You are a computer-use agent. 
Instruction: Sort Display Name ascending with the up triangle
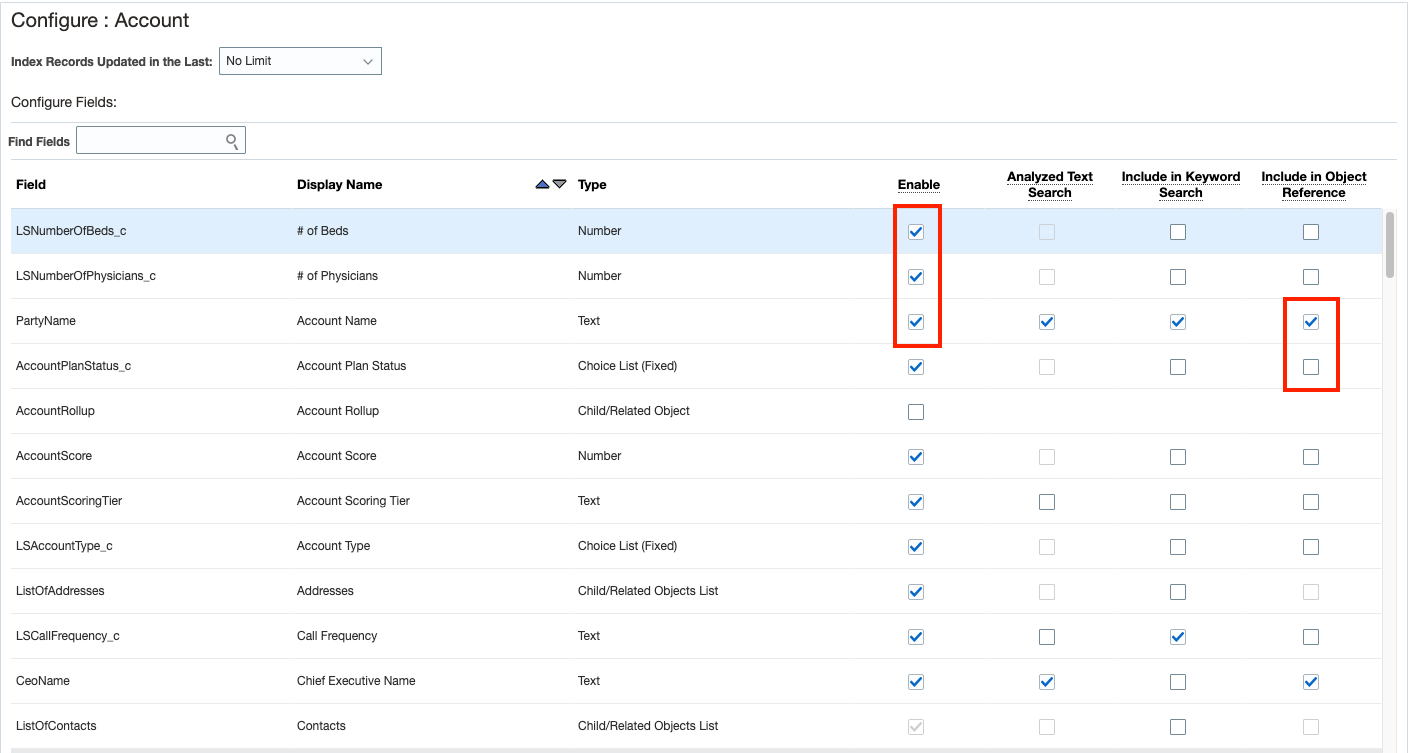pyautogui.click(x=540, y=184)
